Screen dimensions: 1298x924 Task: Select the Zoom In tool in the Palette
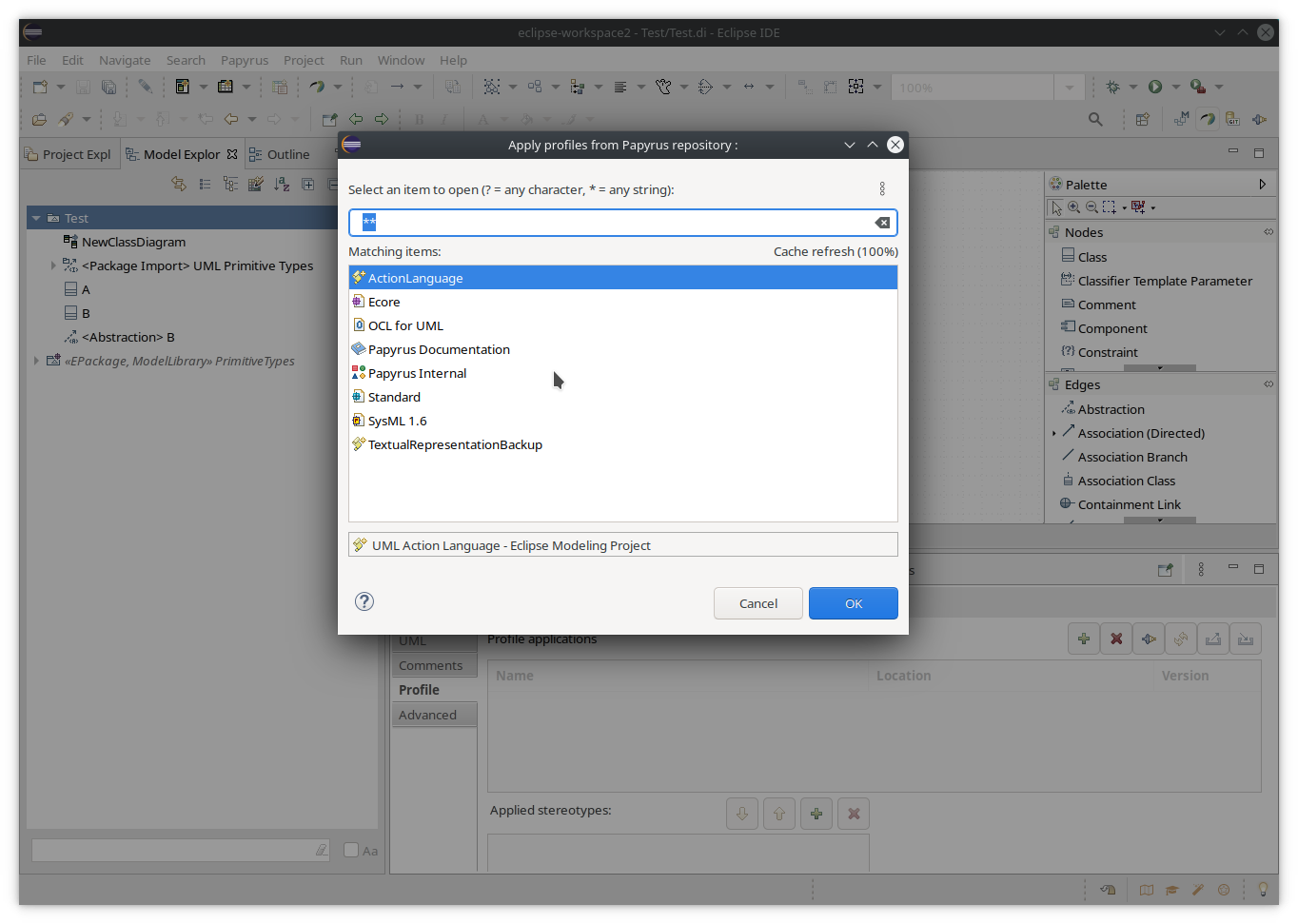pos(1073,207)
